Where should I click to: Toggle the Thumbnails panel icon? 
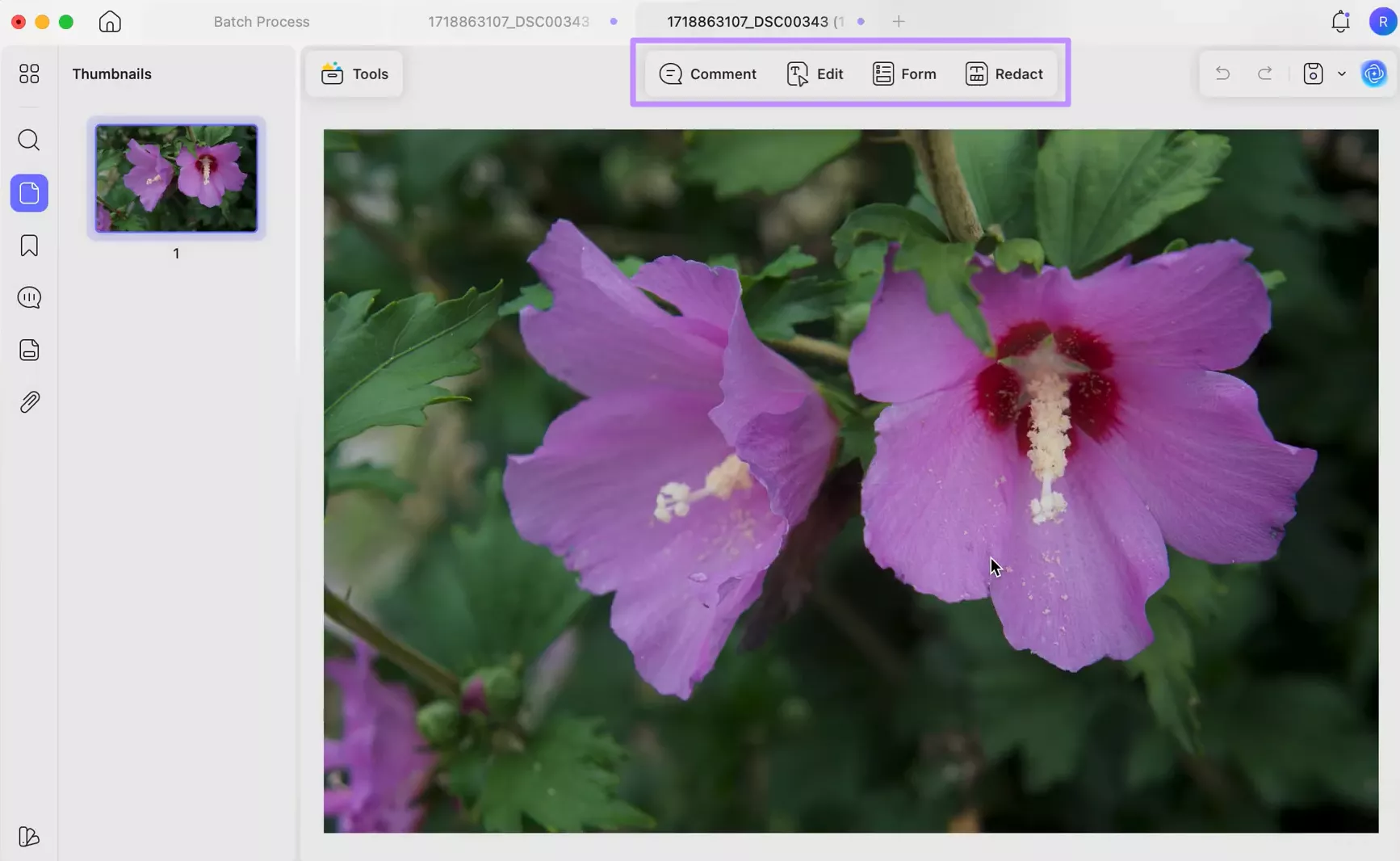click(x=29, y=194)
